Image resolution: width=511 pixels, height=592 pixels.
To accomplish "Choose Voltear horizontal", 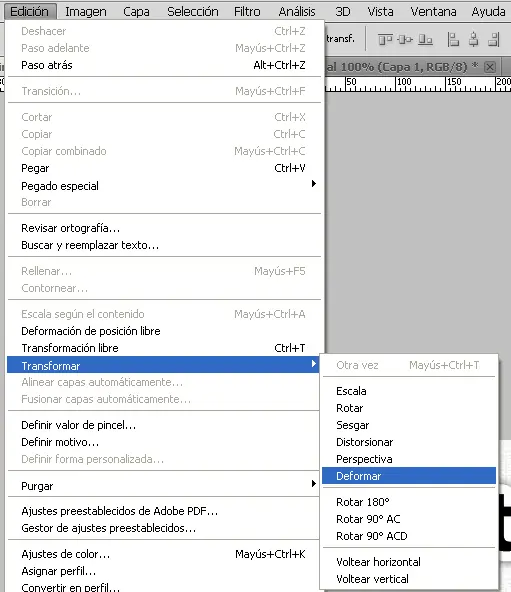I will coord(409,562).
